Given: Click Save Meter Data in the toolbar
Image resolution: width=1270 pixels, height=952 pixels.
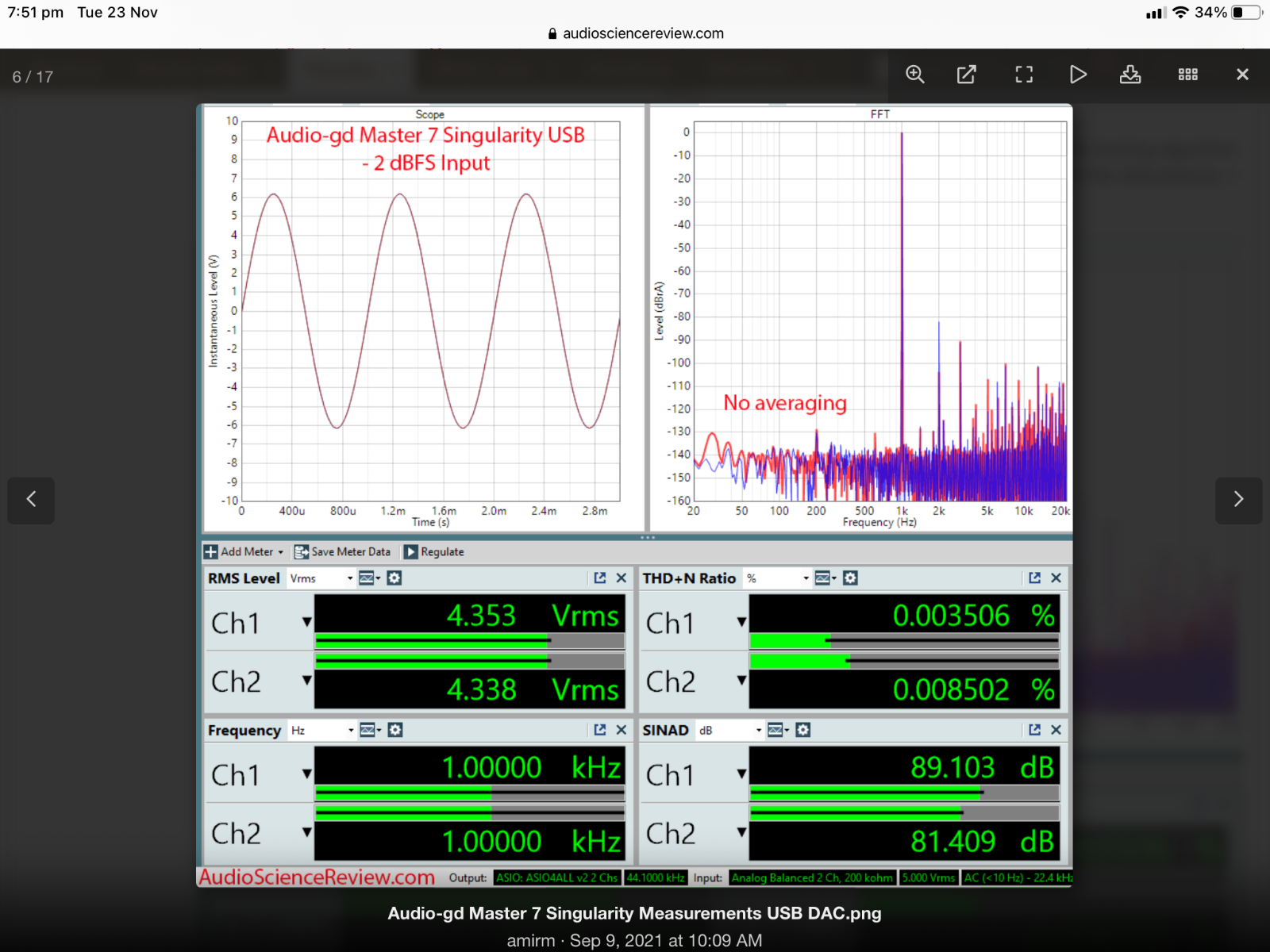Looking at the screenshot, I should tap(343, 552).
